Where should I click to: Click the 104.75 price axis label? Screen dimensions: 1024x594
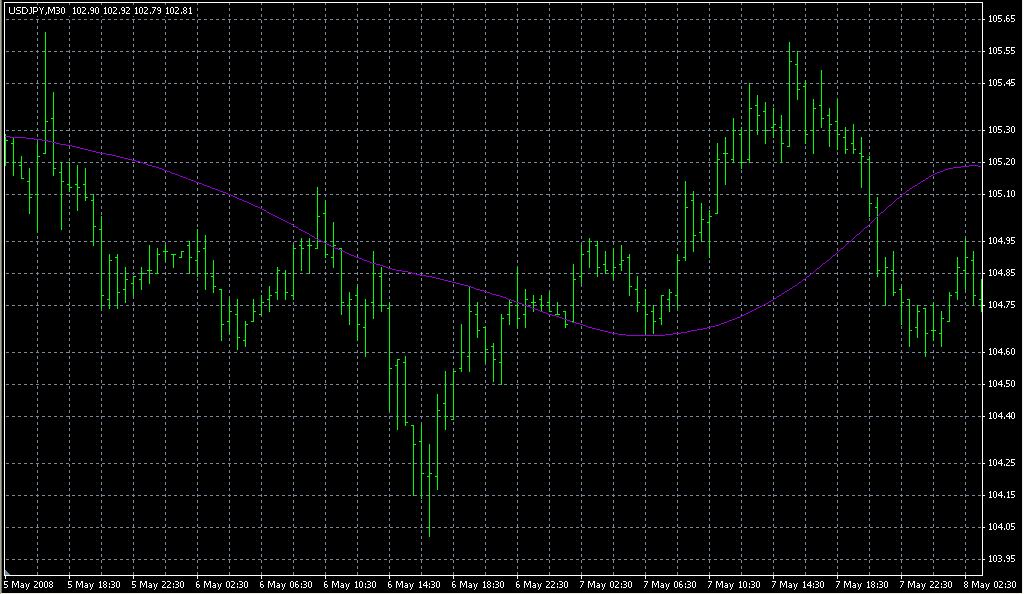(1001, 305)
